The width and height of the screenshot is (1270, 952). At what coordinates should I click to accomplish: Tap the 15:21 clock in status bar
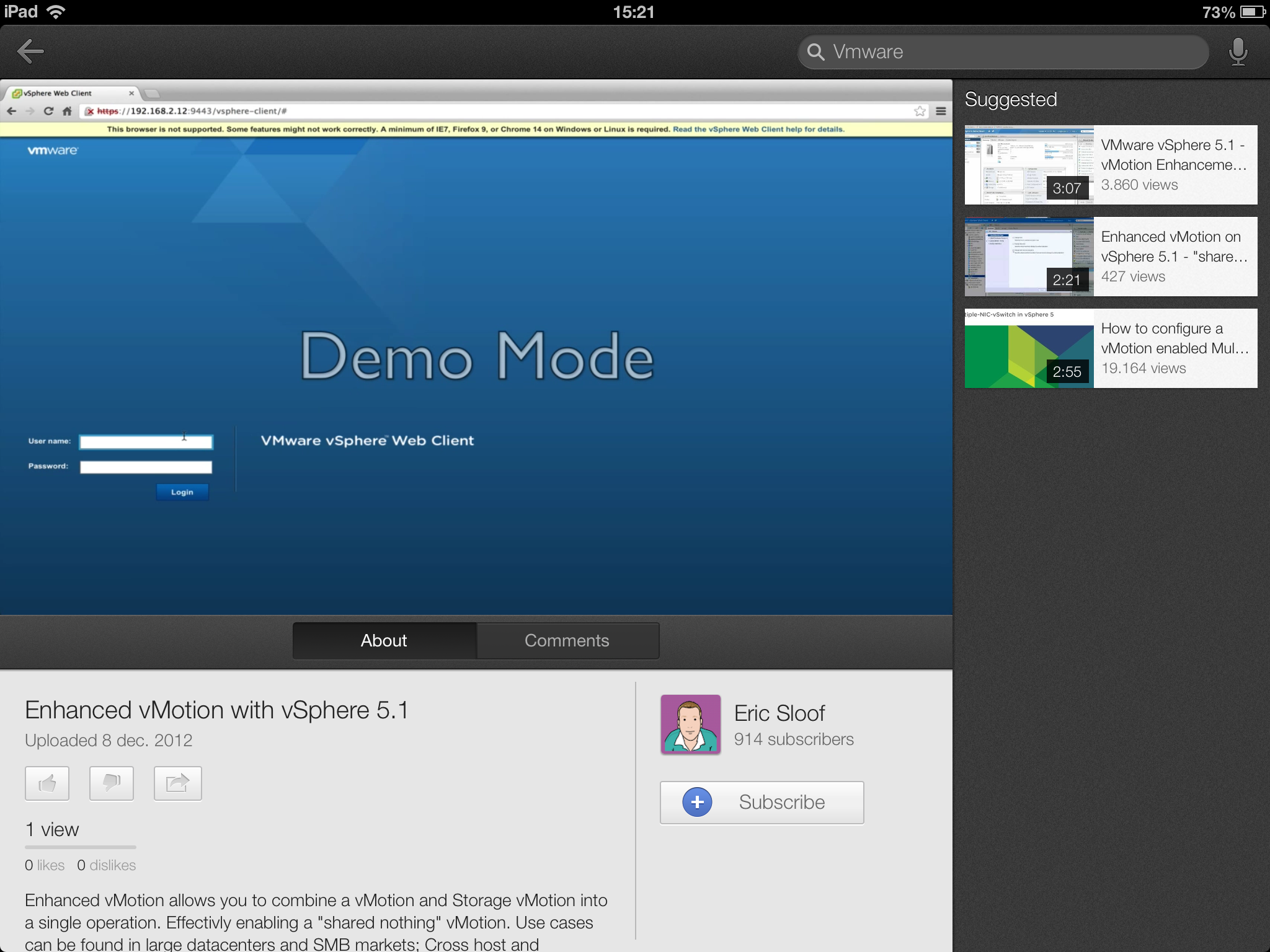(634, 12)
